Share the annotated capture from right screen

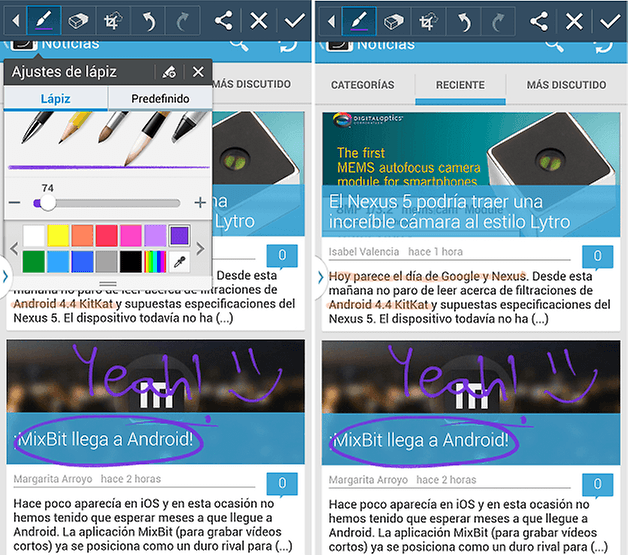[539, 20]
